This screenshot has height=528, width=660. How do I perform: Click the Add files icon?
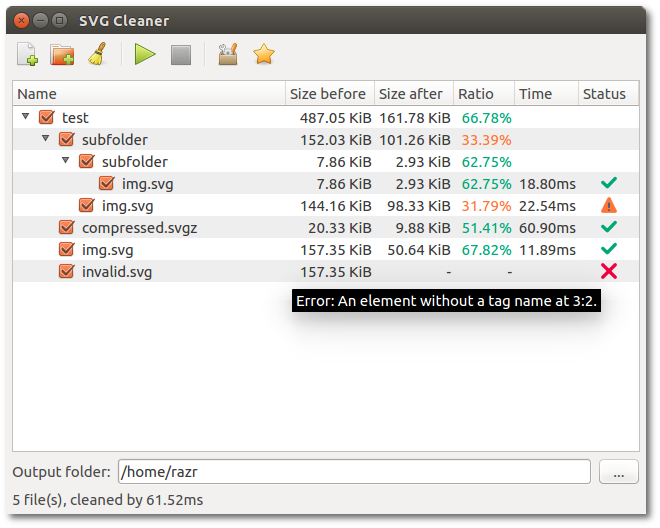pyautogui.click(x=27, y=54)
